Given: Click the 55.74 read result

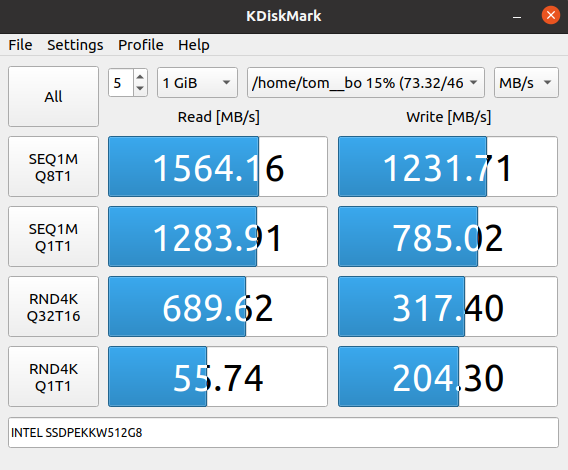Looking at the screenshot, I should click(218, 377).
